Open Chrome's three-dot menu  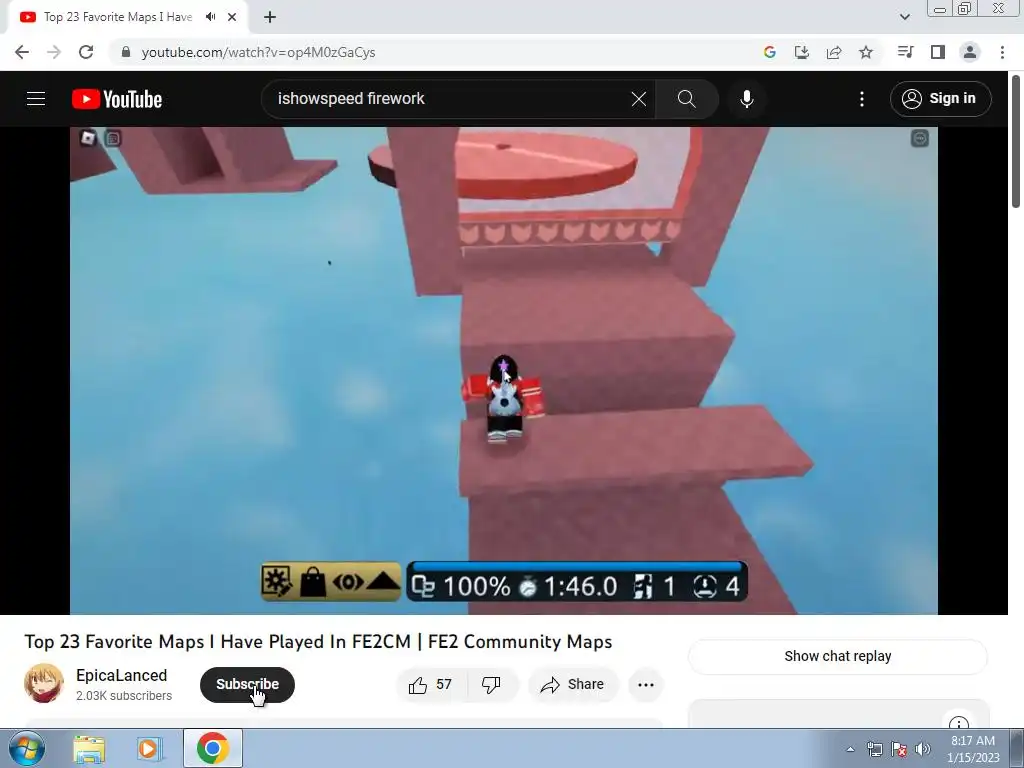point(1002,52)
